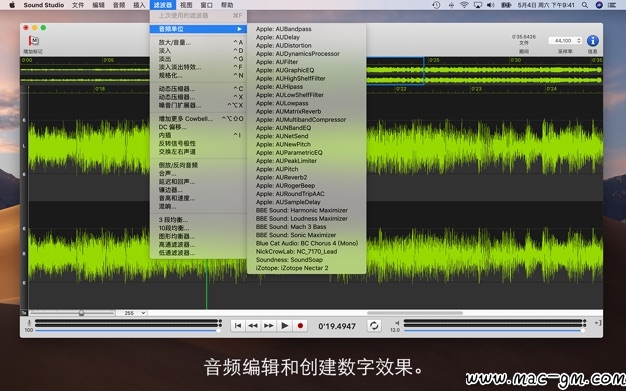Toggle the loop playback button
Viewport: 626px width, 391px height.
(x=374, y=326)
